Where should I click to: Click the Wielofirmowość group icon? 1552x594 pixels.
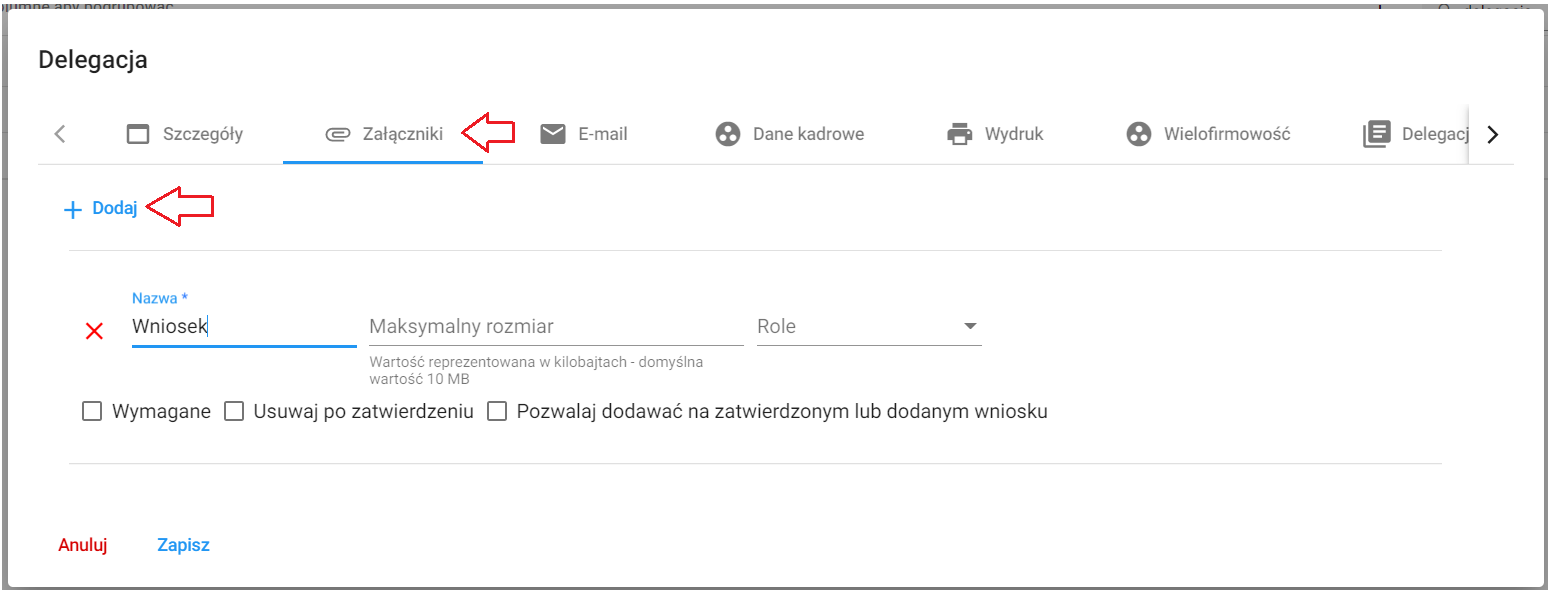click(x=1139, y=134)
